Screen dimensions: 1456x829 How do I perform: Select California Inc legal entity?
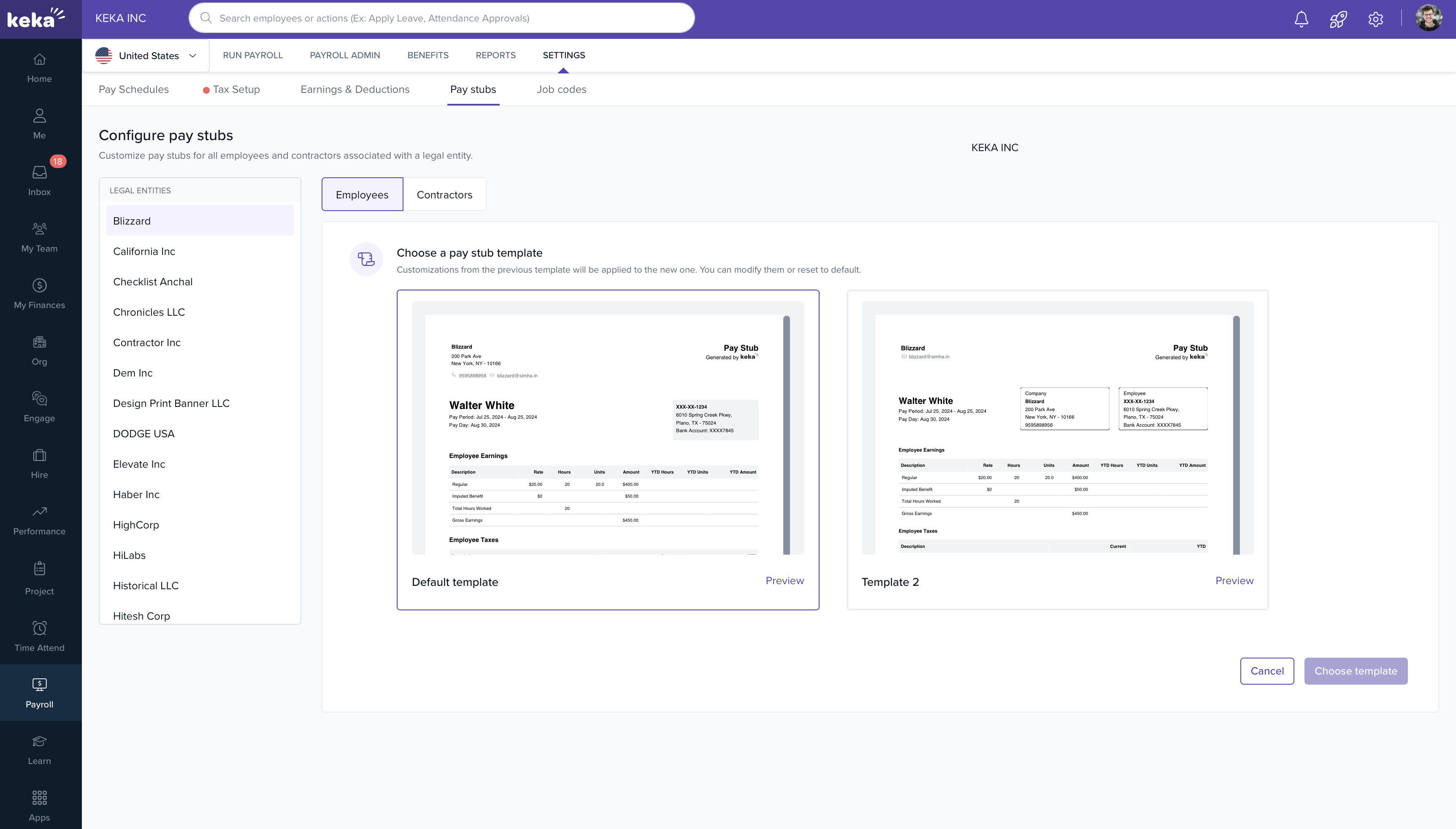[144, 251]
